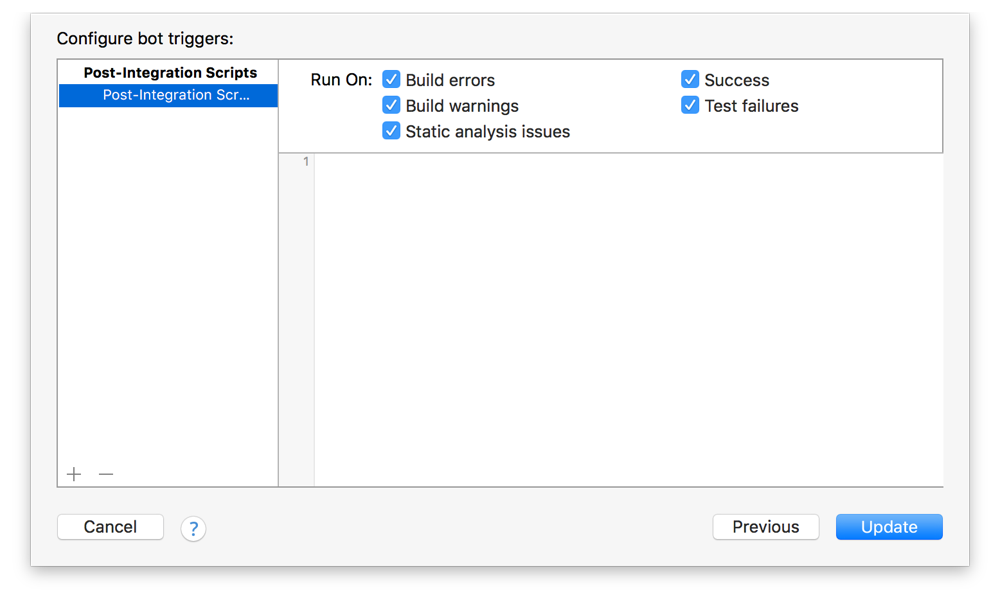
Task: Click the line number gutter showing 1
Action: pyautogui.click(x=304, y=161)
